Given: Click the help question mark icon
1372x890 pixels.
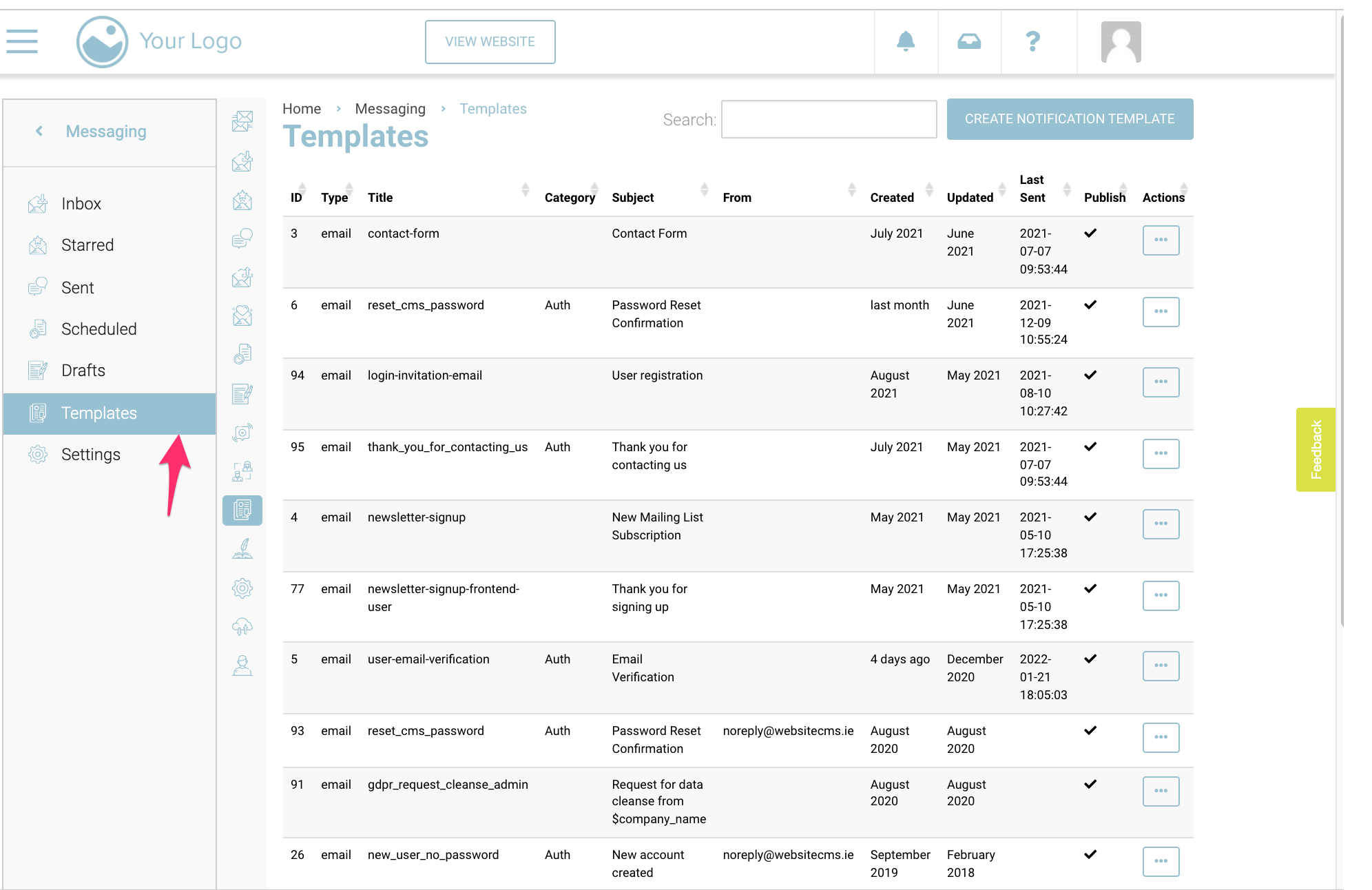Looking at the screenshot, I should [x=1032, y=41].
